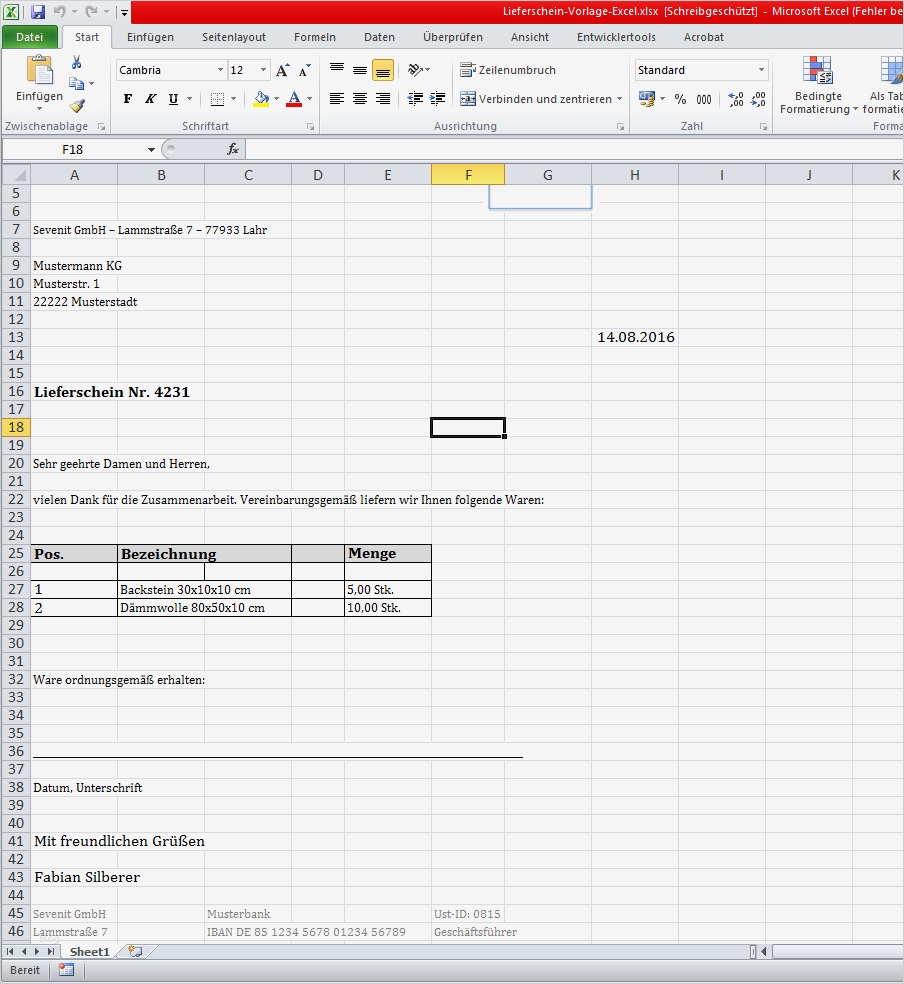Open the Cambria font dropdown
Viewport: 904px width, 984px height.
pyautogui.click(x=219, y=70)
